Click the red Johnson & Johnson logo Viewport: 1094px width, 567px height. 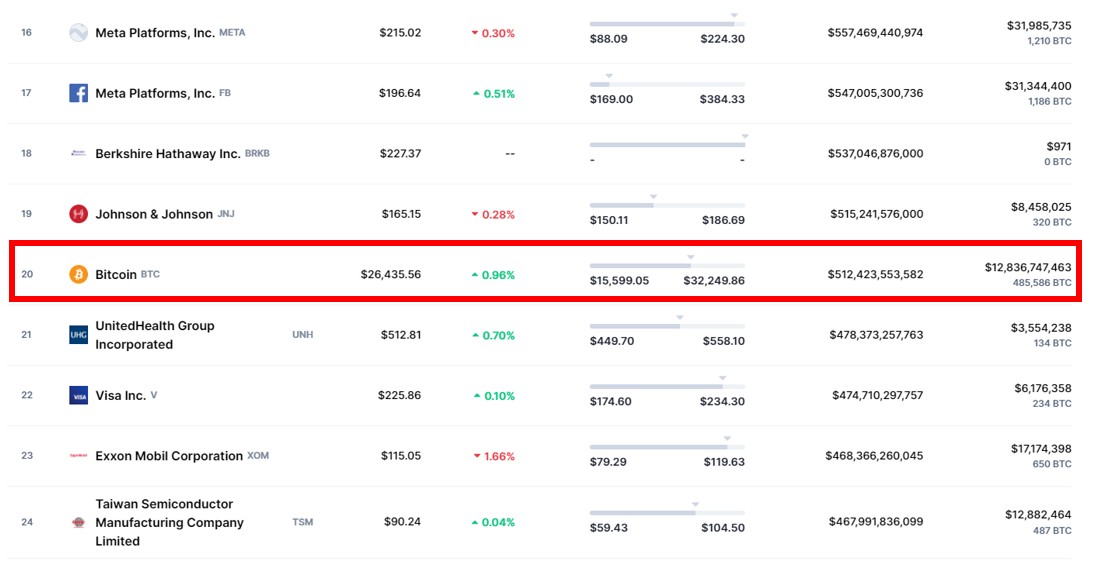(78, 214)
